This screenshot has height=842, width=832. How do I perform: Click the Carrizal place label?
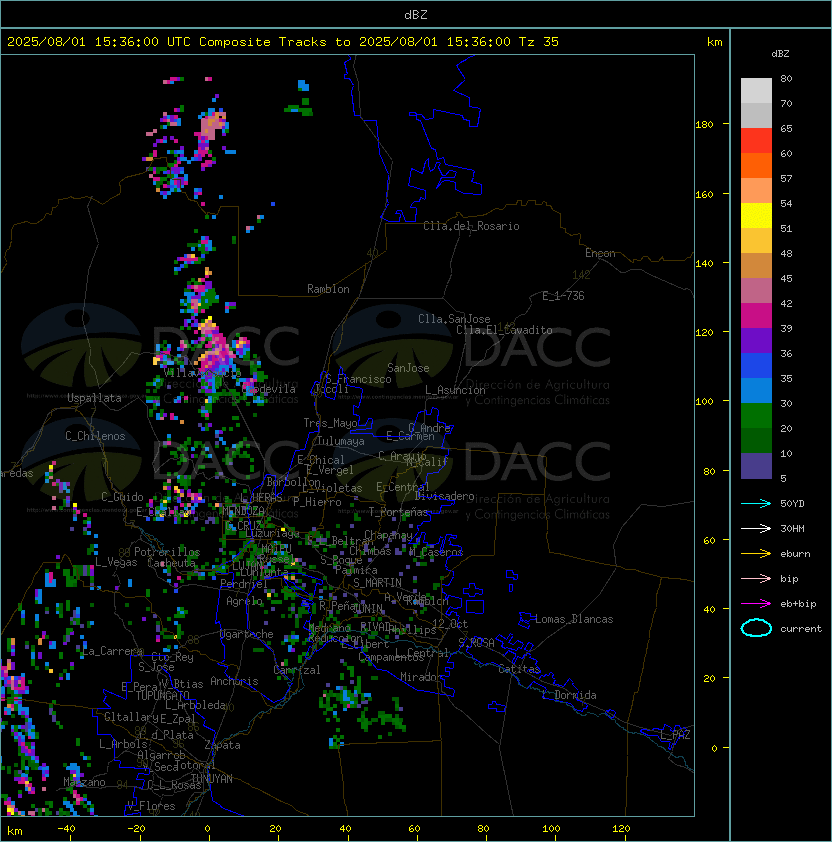pyautogui.click(x=297, y=670)
